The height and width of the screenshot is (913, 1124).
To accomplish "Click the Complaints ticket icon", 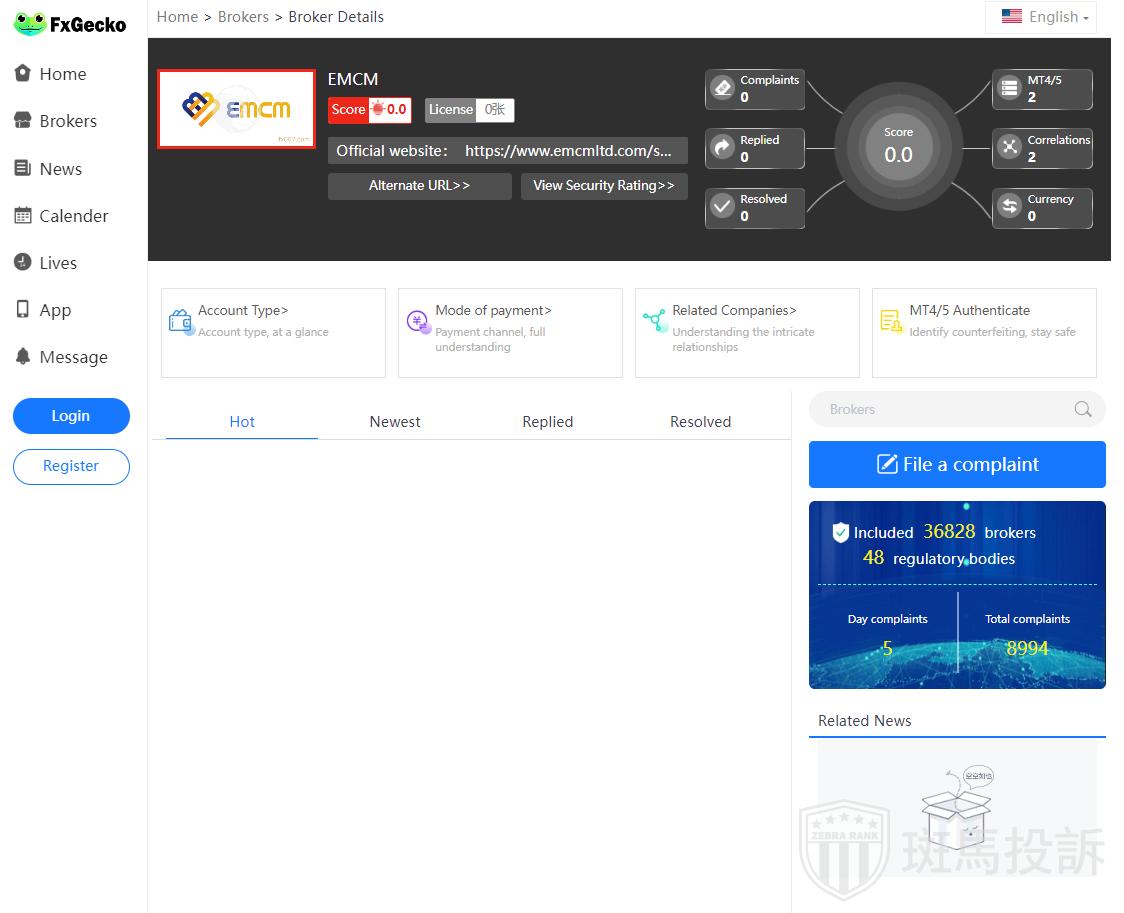I will (722, 88).
